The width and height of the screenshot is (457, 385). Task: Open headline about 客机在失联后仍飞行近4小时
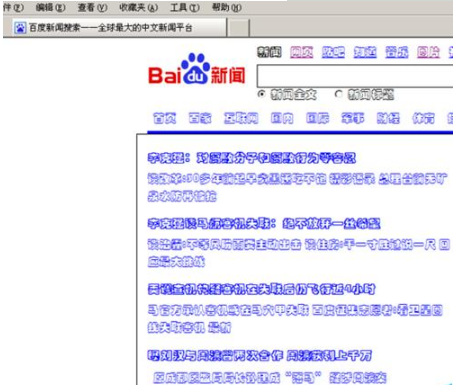[262, 289]
